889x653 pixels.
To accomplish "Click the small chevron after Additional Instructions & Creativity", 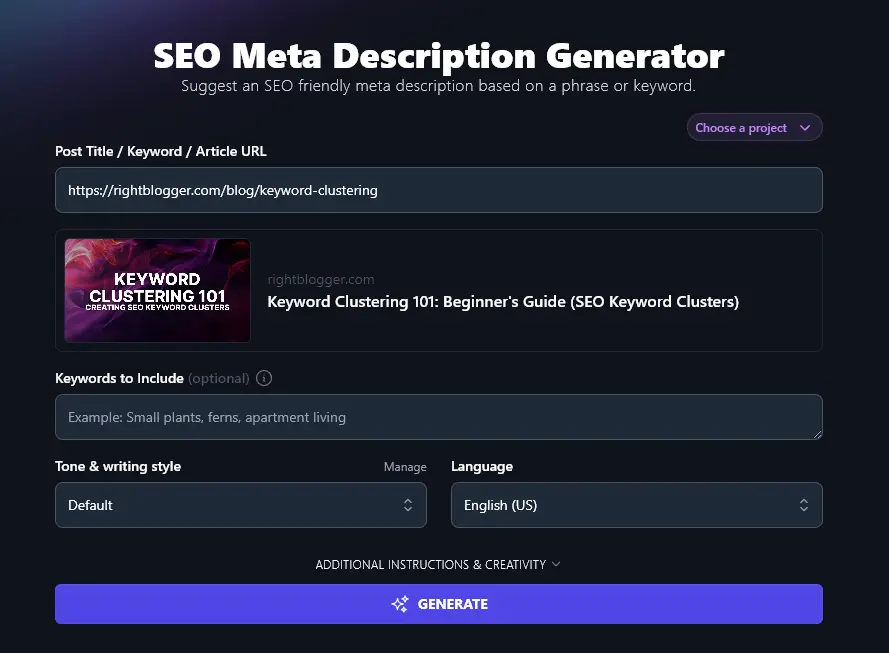I will [556, 564].
